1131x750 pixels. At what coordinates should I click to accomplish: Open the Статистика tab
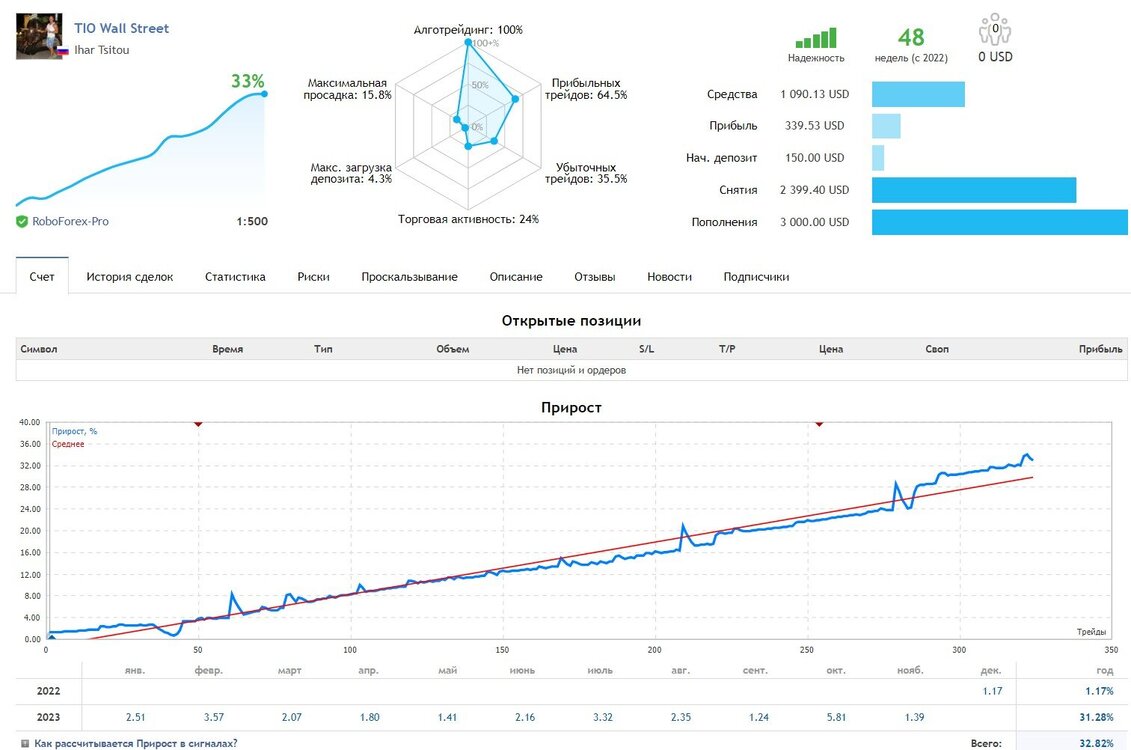235,276
